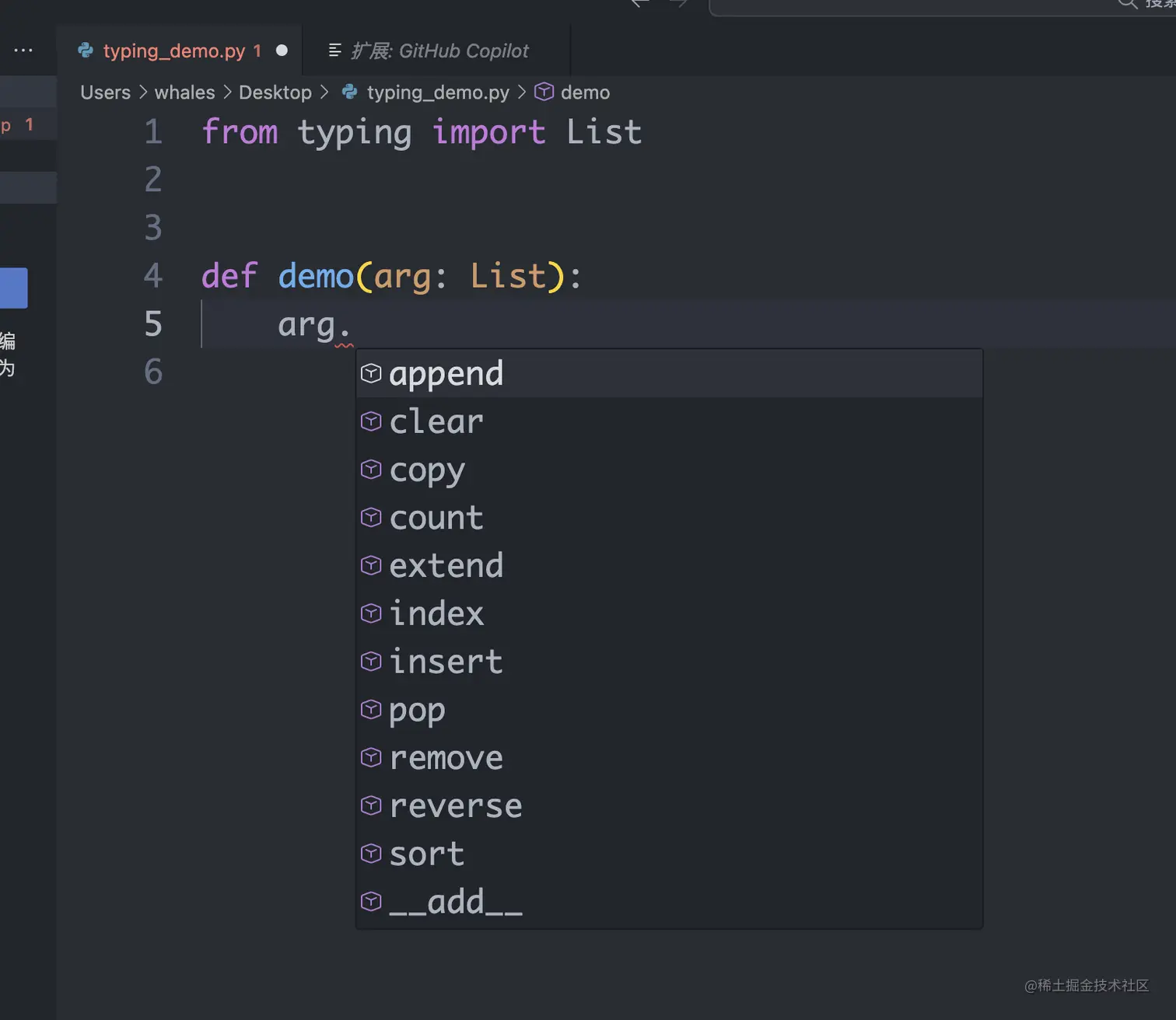Click the function icon before demo breadcrumb
Screen dimensions: 1176x1020
pos(544,92)
